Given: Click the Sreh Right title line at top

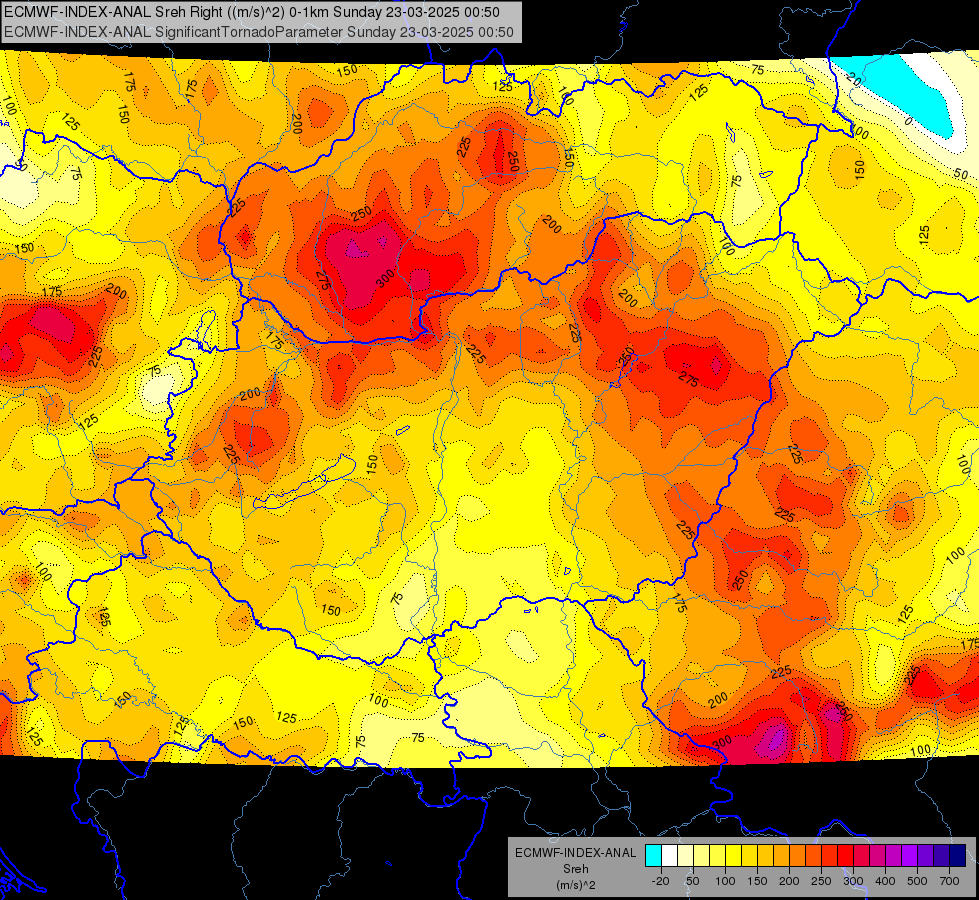Looking at the screenshot, I should [x=252, y=12].
